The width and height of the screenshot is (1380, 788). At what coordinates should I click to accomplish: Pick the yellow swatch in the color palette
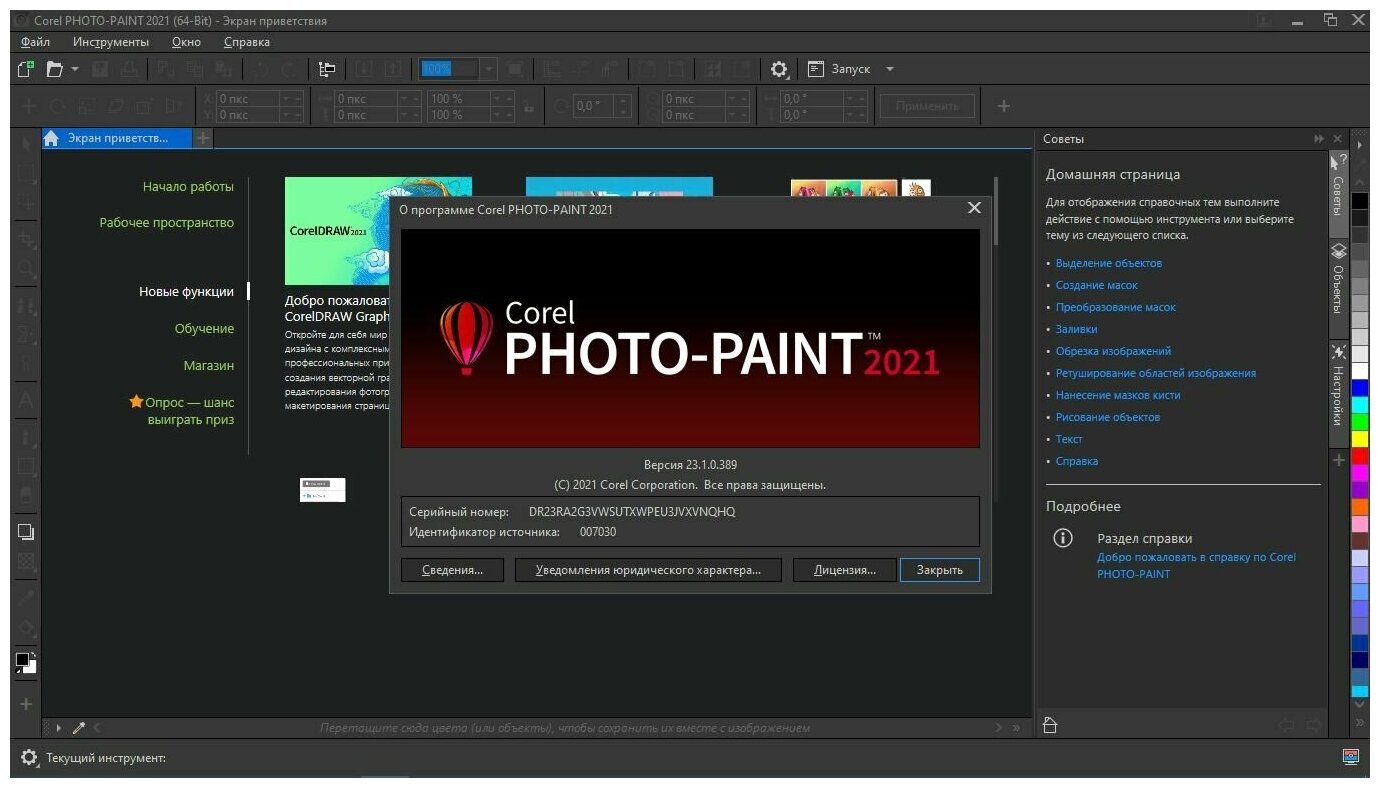[x=1360, y=439]
